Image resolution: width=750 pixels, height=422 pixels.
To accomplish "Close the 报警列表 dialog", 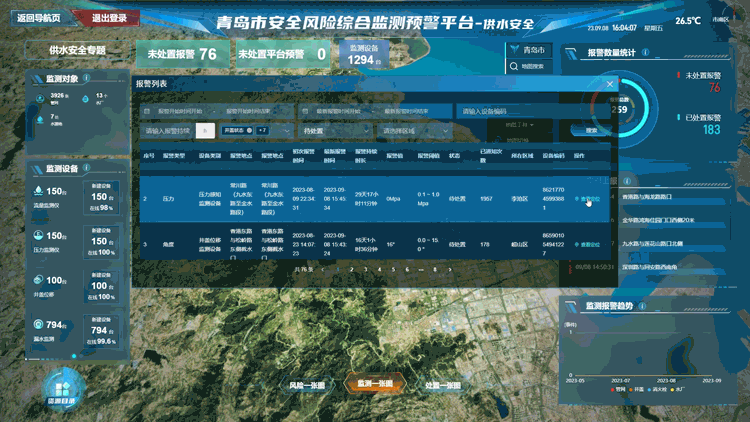I will tap(610, 84).
